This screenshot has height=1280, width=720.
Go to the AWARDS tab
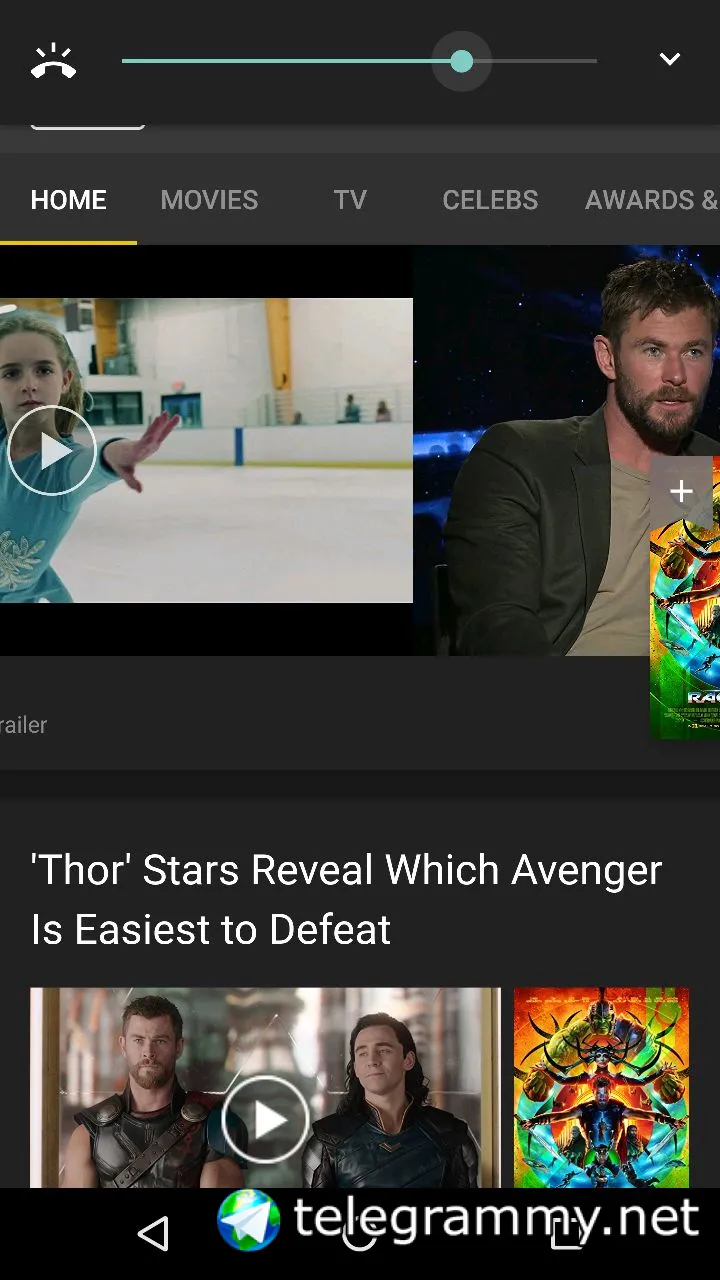(651, 200)
